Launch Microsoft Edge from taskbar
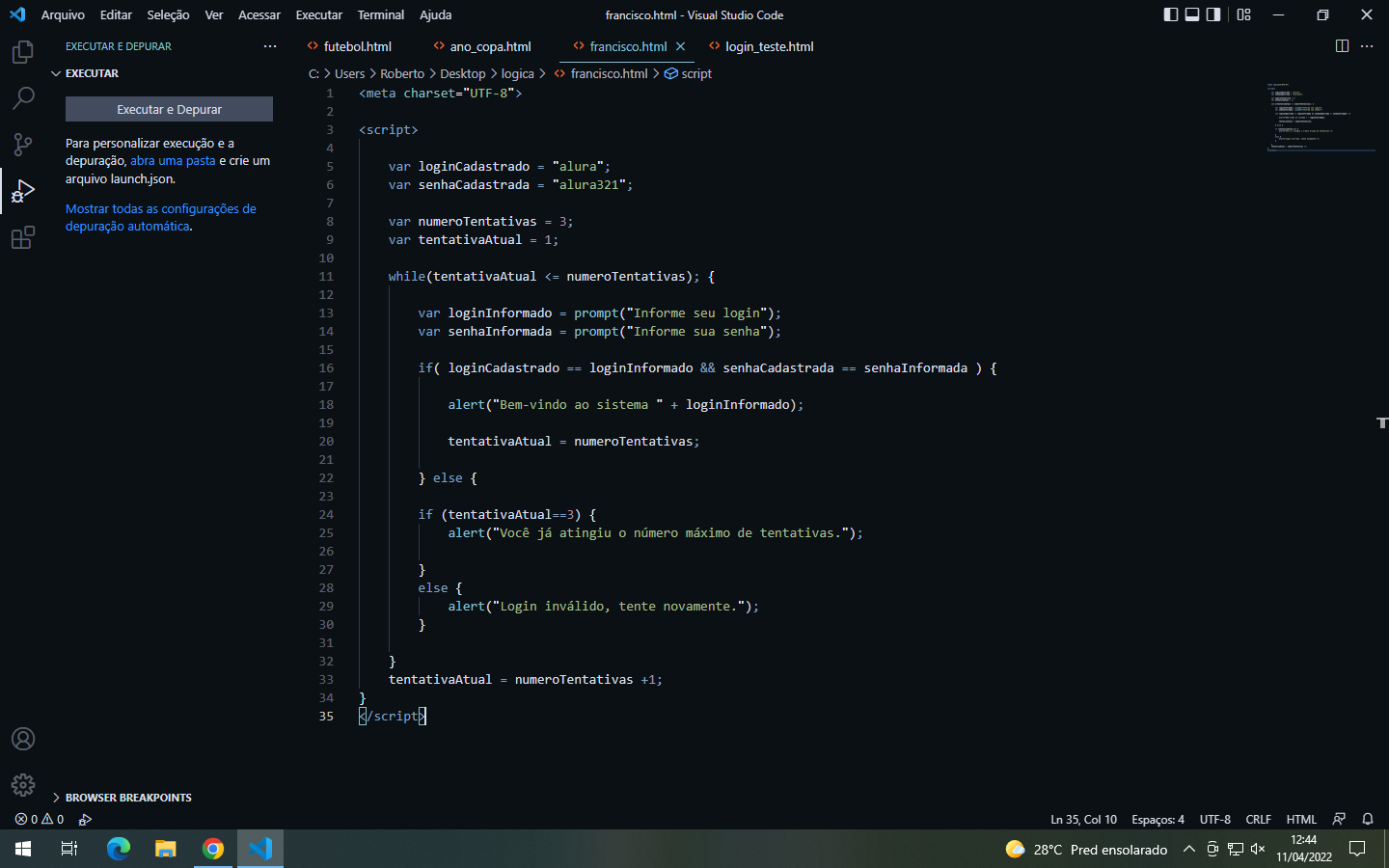Image resolution: width=1389 pixels, height=868 pixels. pos(118,849)
